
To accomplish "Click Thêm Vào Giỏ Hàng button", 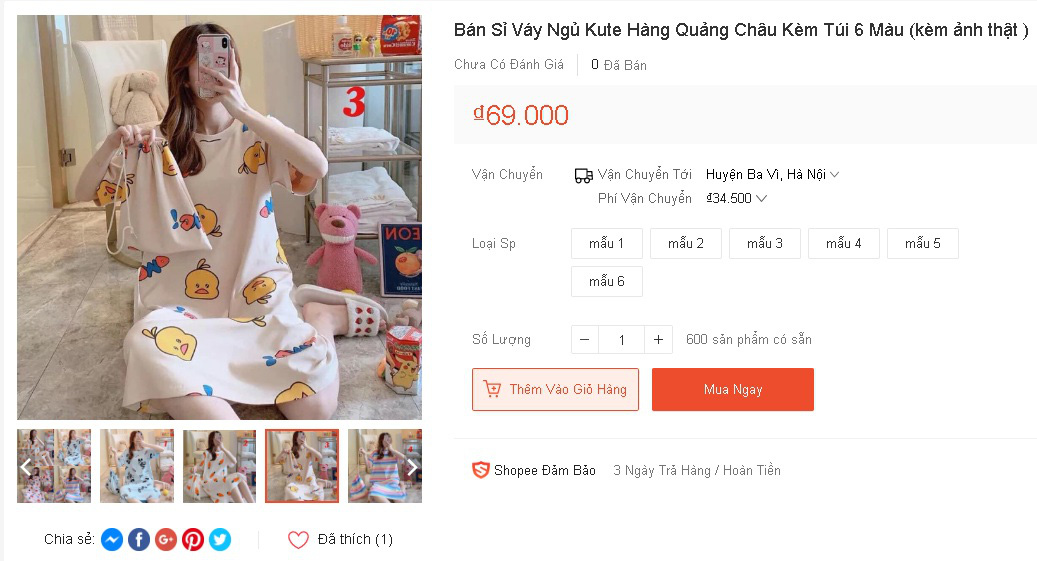I will click(555, 389).
